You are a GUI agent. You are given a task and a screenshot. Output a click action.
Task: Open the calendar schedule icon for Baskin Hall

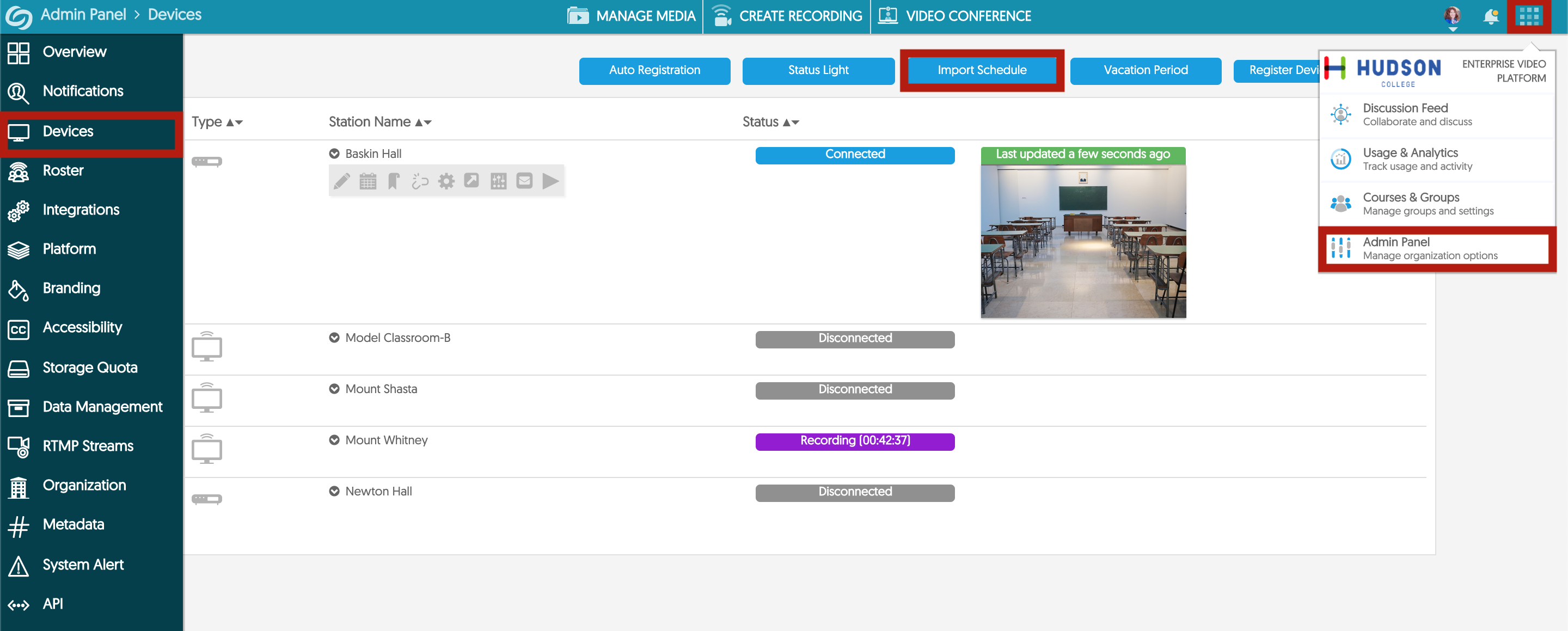[x=367, y=181]
